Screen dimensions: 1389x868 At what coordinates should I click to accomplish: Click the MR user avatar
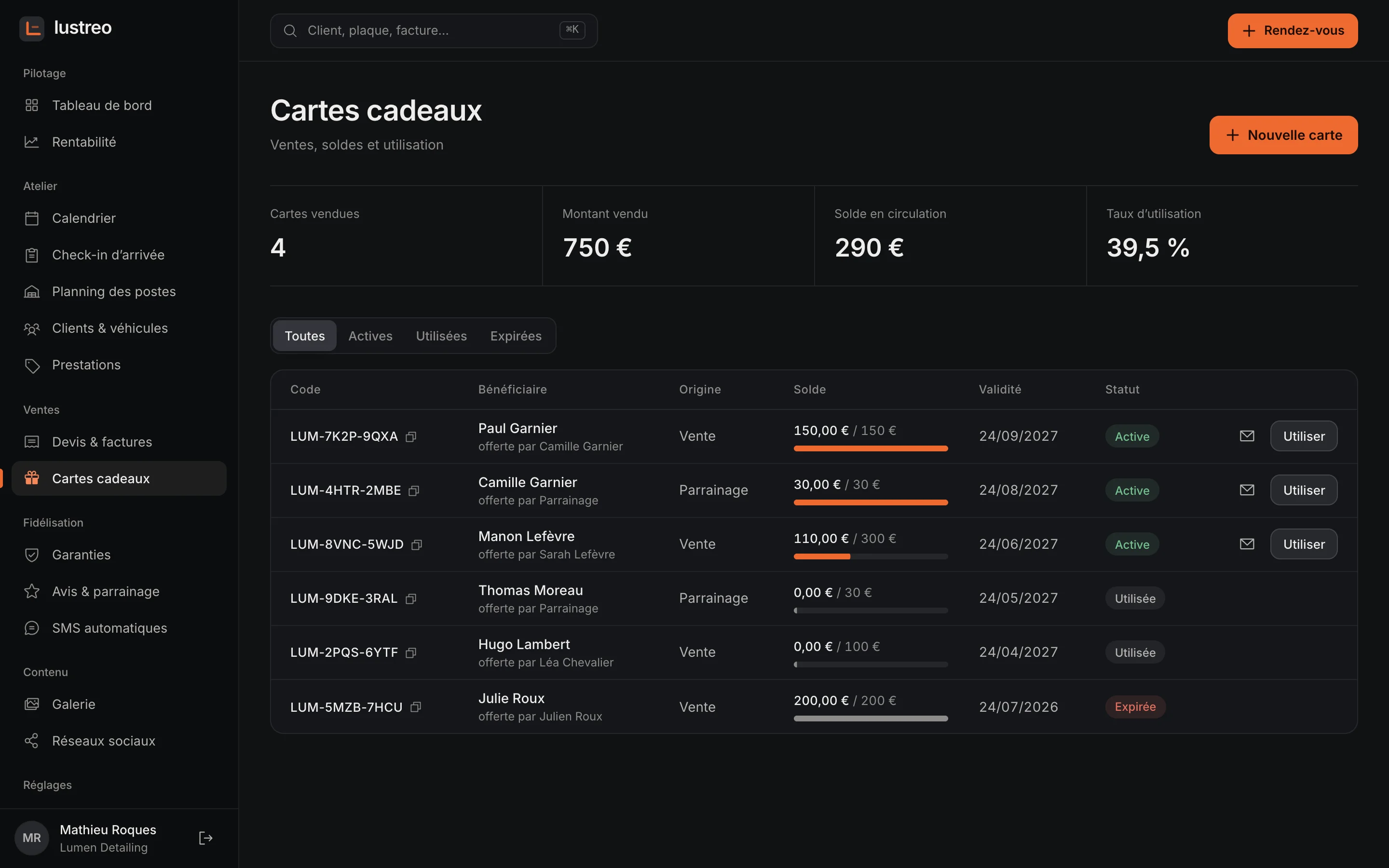click(x=31, y=838)
